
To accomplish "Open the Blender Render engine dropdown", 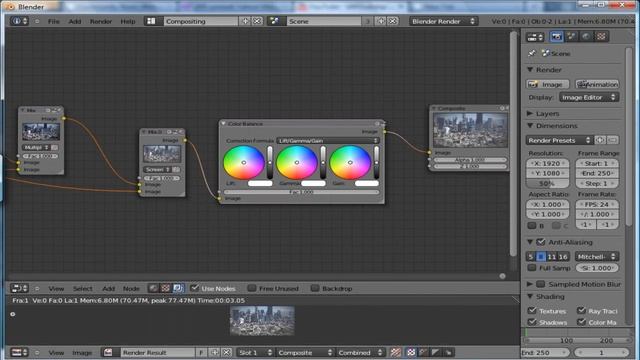I will [444, 21].
